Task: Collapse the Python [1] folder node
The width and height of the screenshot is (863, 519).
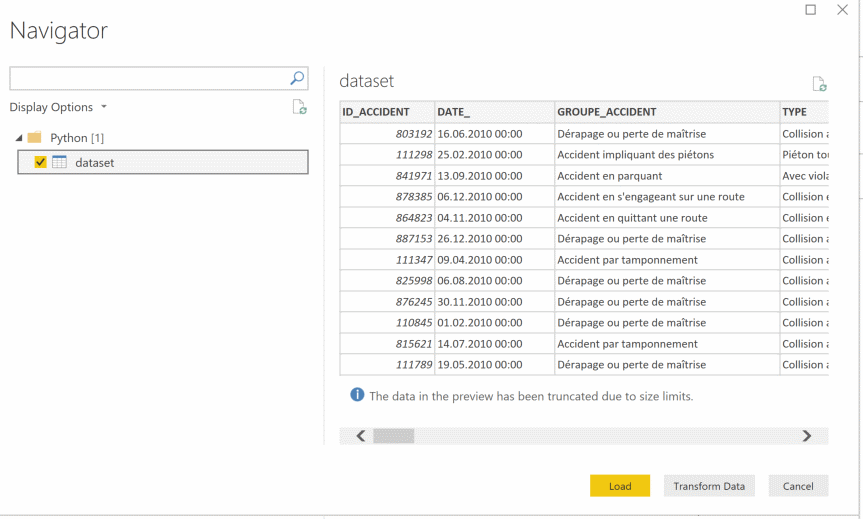Action: (19, 138)
